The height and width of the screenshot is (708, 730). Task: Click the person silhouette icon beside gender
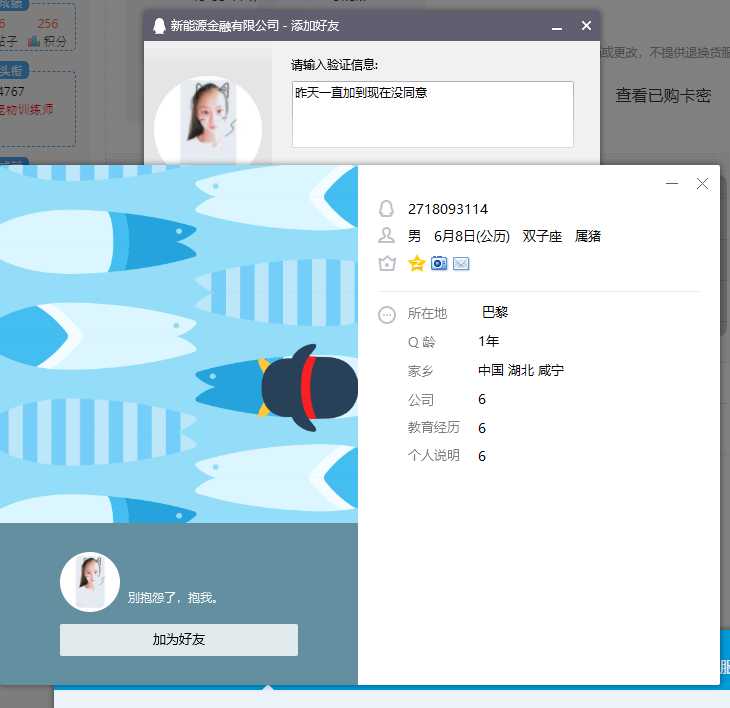(x=386, y=236)
